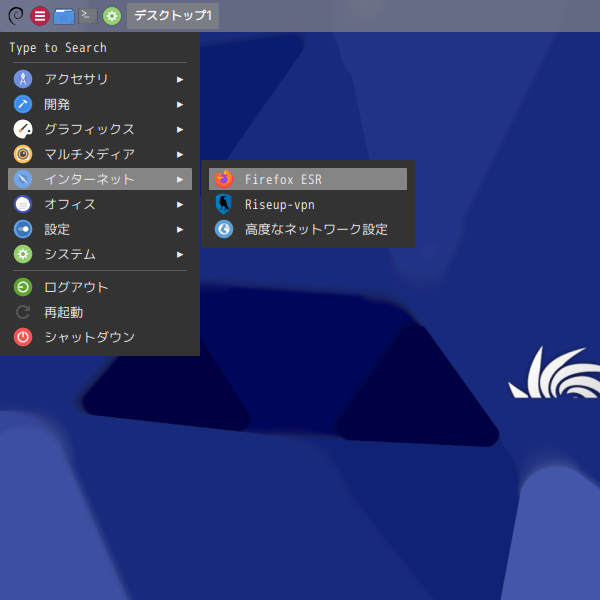Open the 設定 category
600x600 pixels.
tap(100, 229)
